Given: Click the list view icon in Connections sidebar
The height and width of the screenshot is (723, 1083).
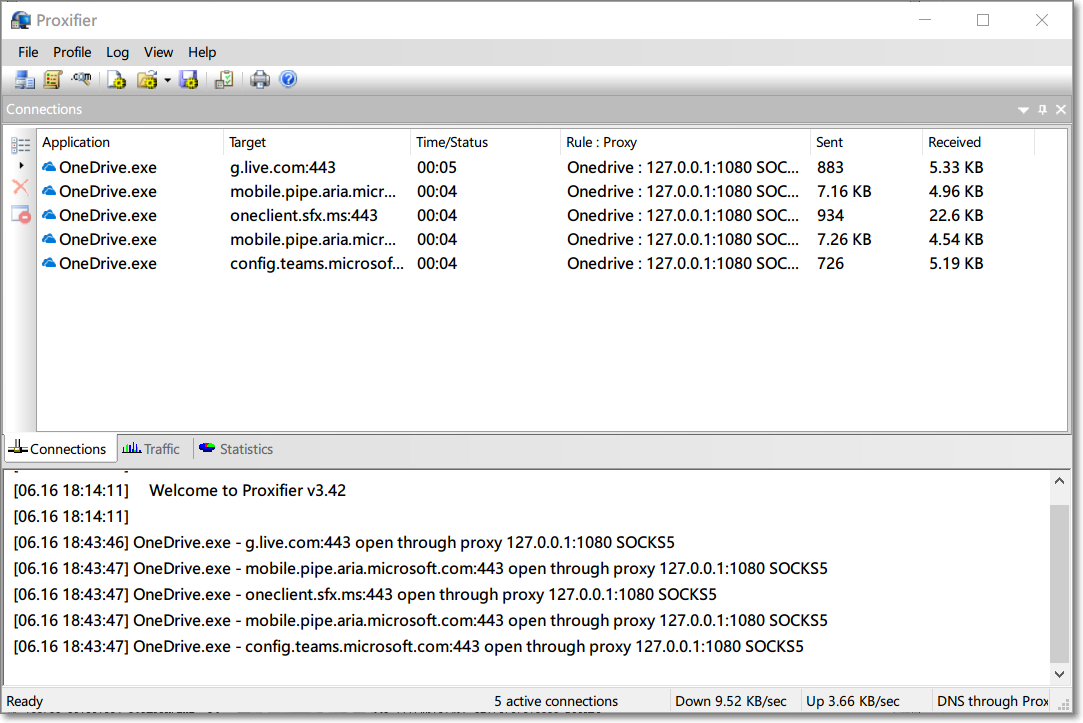Looking at the screenshot, I should click(21, 144).
